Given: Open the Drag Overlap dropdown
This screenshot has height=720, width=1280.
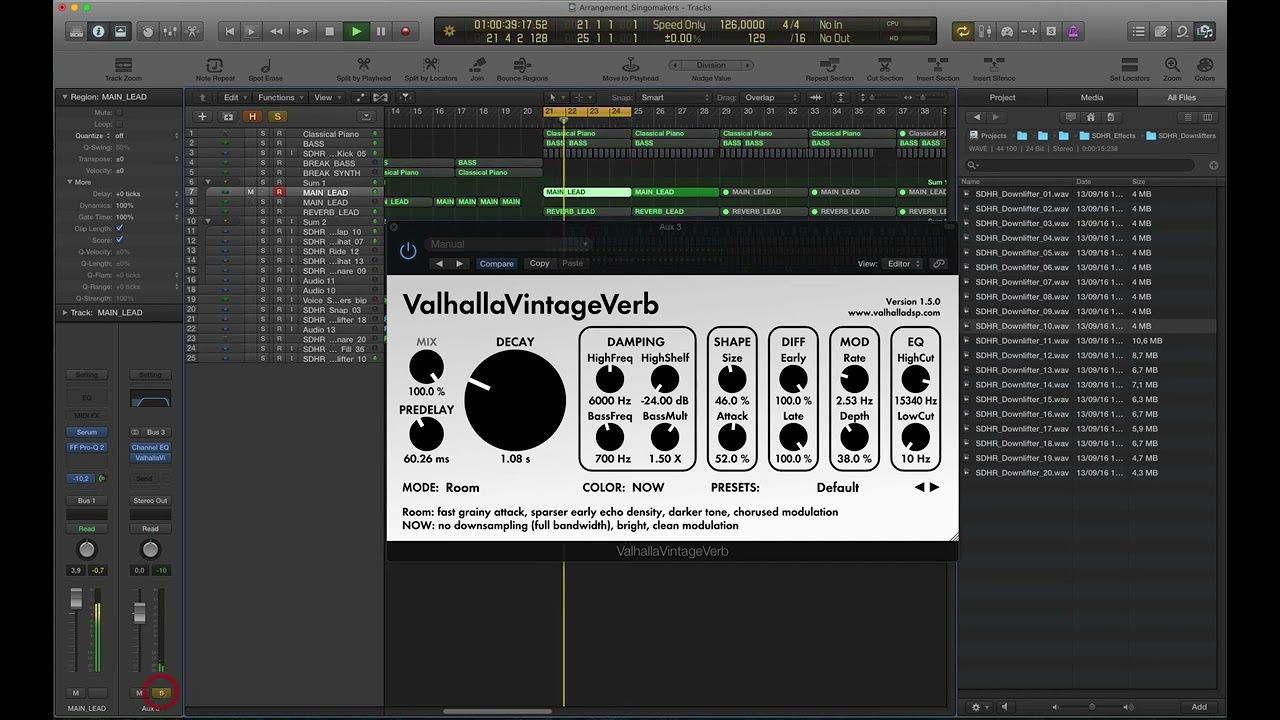Looking at the screenshot, I should coord(770,98).
